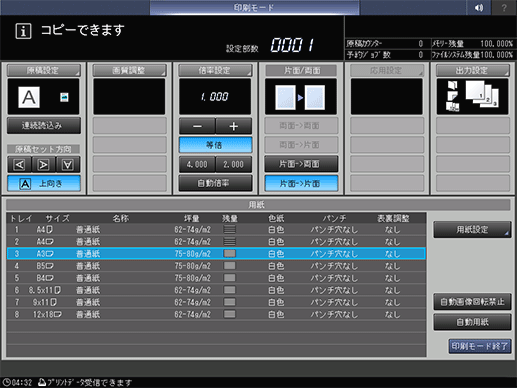Click the info icon beside コピーできます
This screenshot has height=388, width=517.
(23, 31)
